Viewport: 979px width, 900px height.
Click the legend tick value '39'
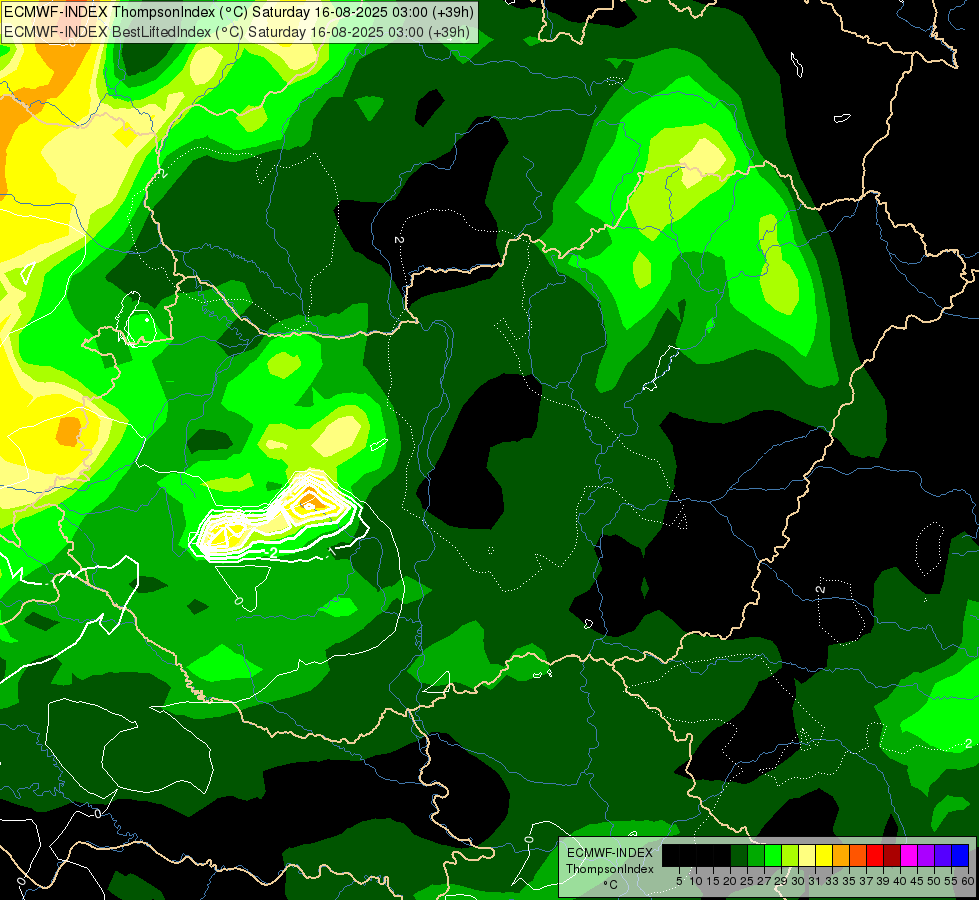pos(883,881)
